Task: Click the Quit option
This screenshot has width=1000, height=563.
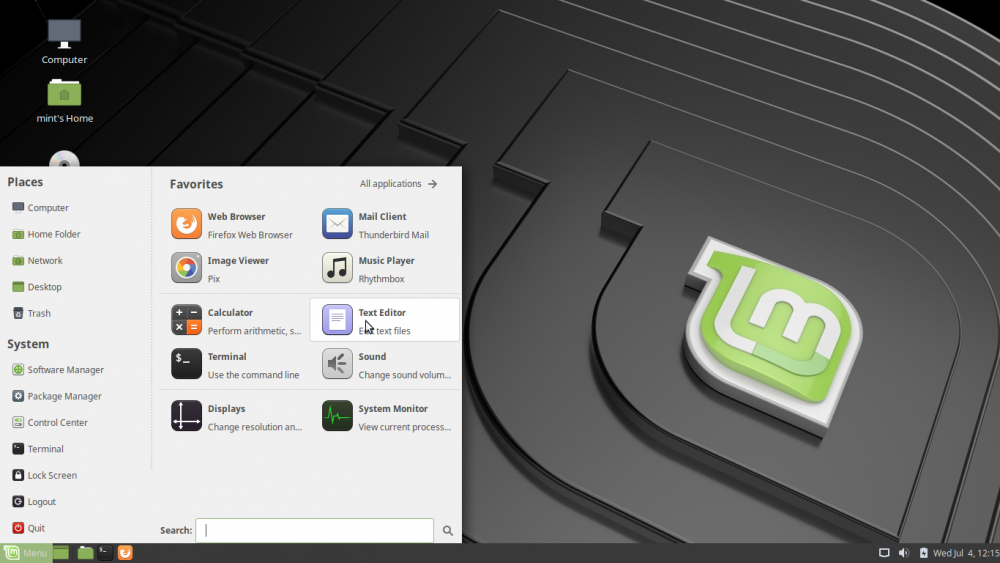Action: (x=36, y=528)
